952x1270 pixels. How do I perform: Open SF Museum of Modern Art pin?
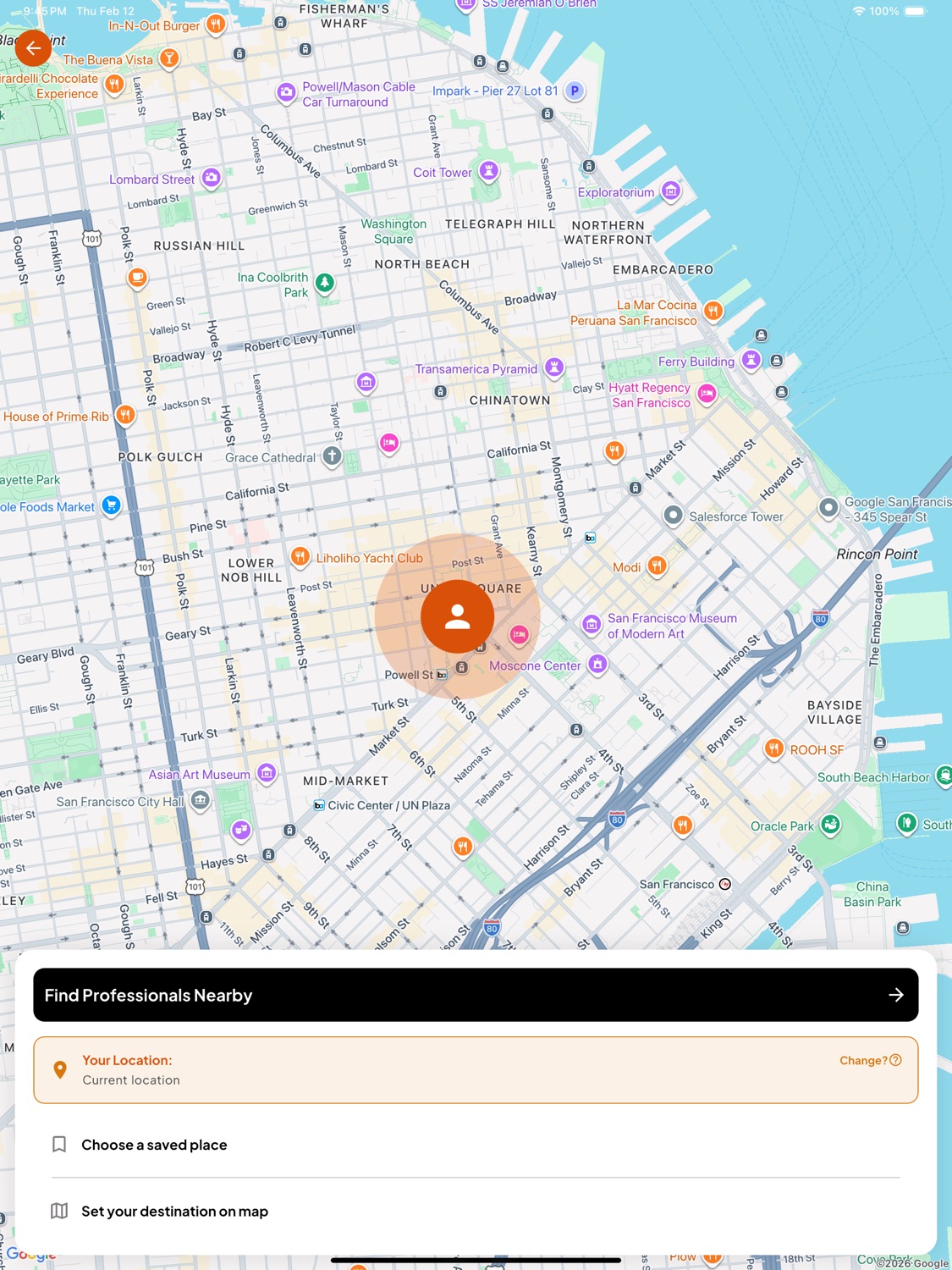[592, 625]
